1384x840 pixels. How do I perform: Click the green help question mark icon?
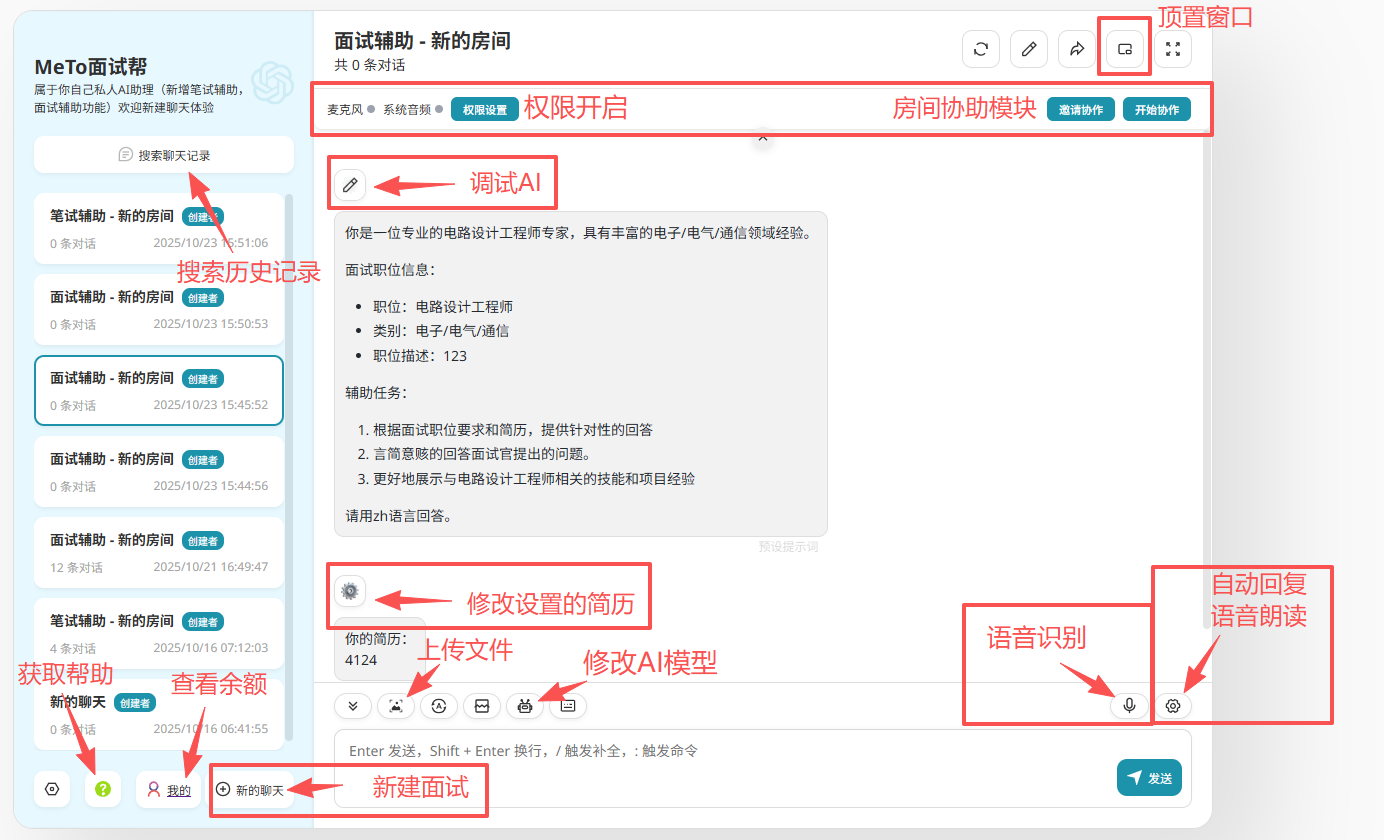(102, 789)
